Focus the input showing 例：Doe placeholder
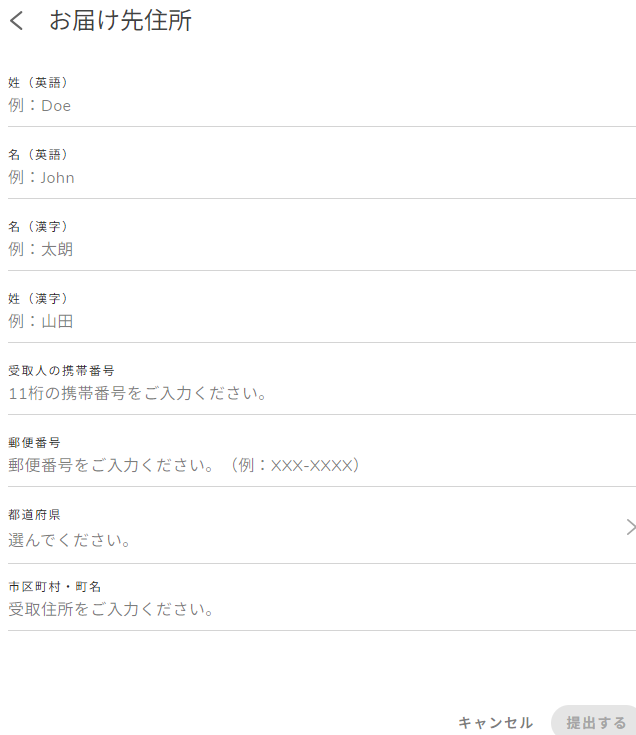Image resolution: width=636 pixels, height=735 pixels. tap(300, 105)
